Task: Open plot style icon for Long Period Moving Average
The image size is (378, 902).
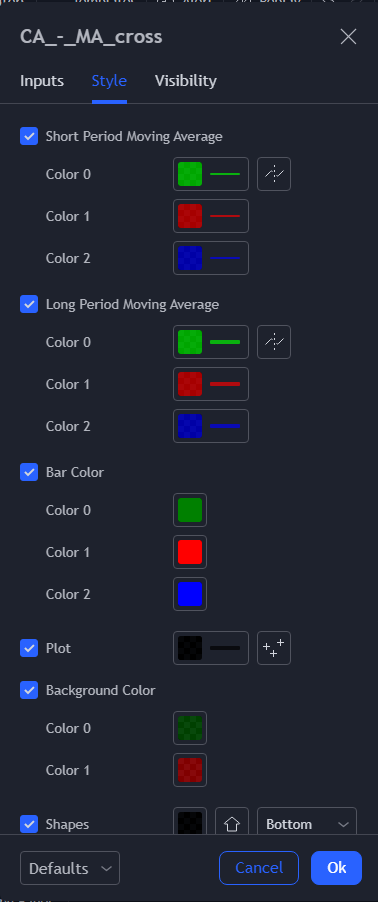Action: point(274,342)
